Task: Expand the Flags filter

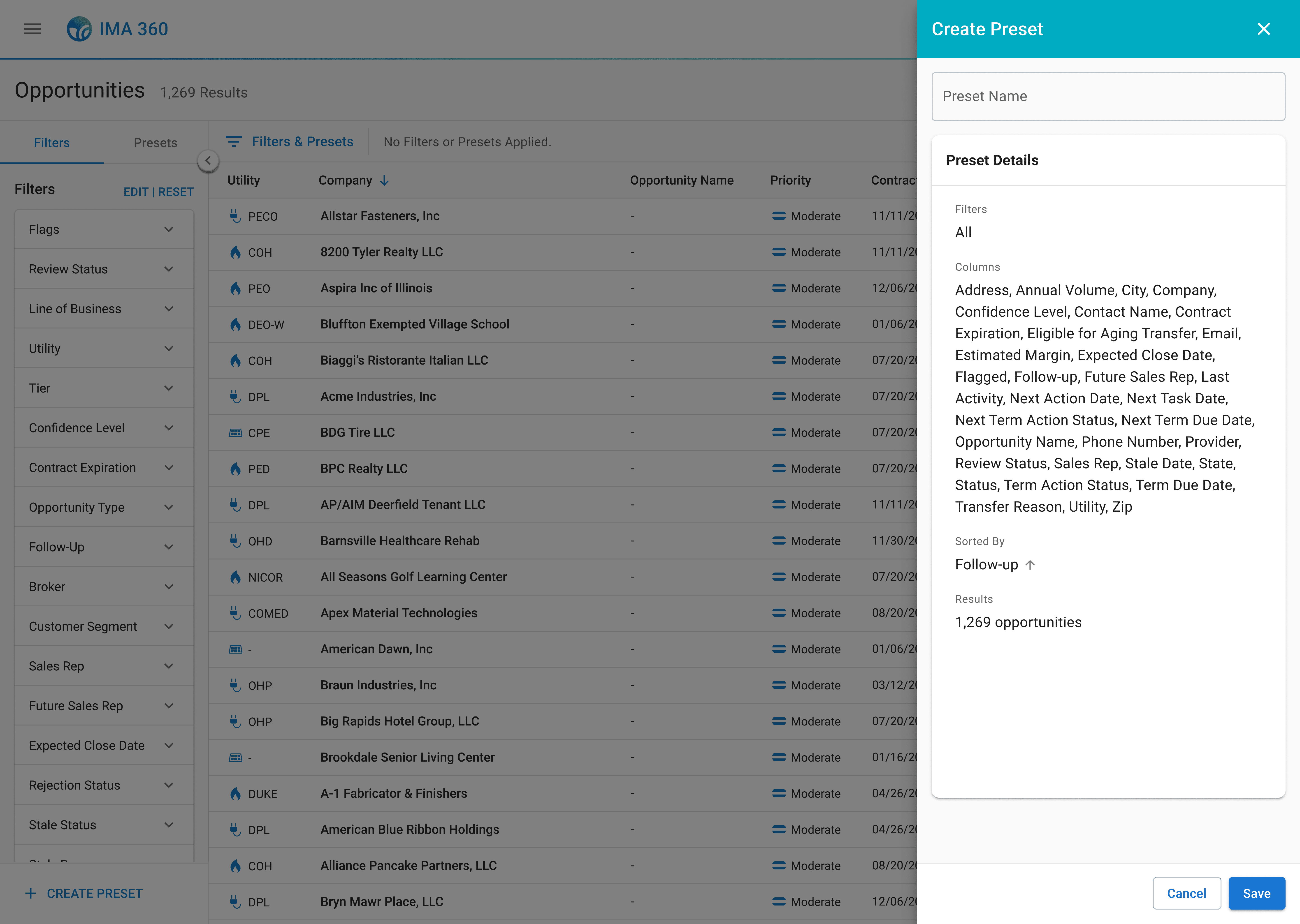Action: tap(168, 229)
